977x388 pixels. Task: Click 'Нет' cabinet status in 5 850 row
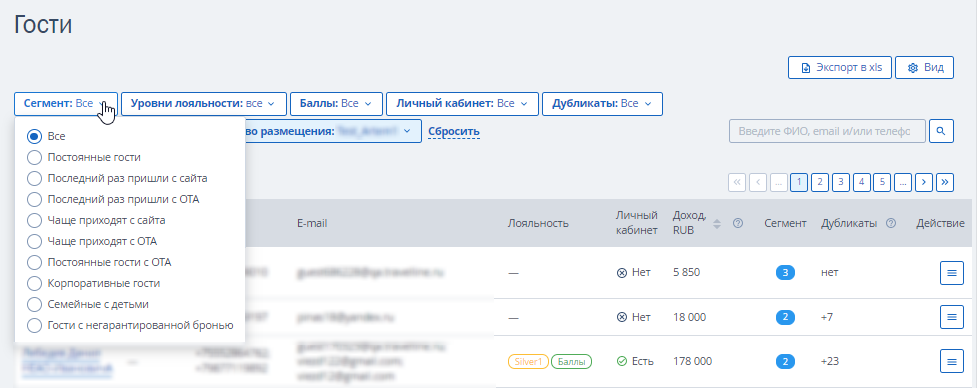[633, 273]
